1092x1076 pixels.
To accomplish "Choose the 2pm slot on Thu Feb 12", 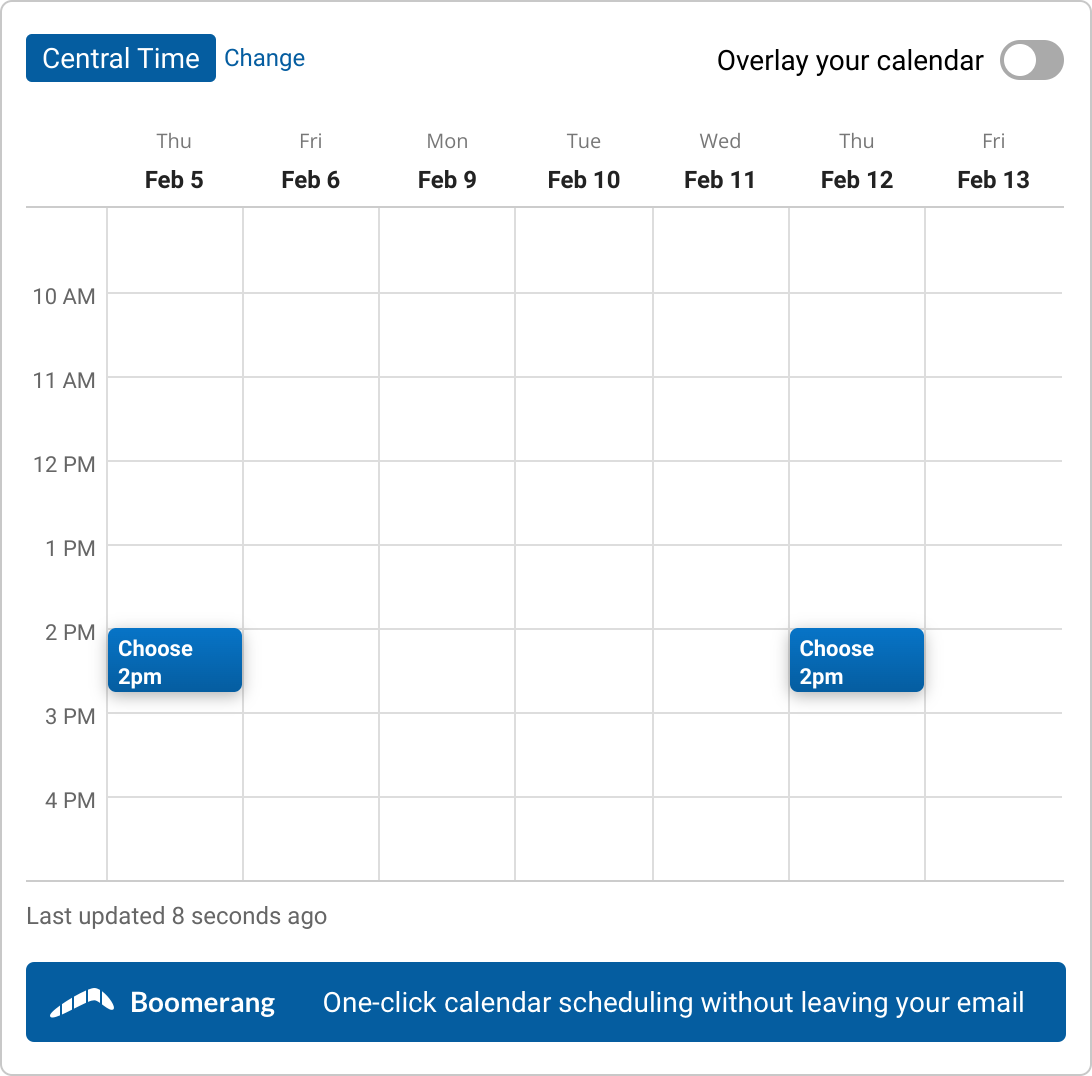I will pos(856,660).
